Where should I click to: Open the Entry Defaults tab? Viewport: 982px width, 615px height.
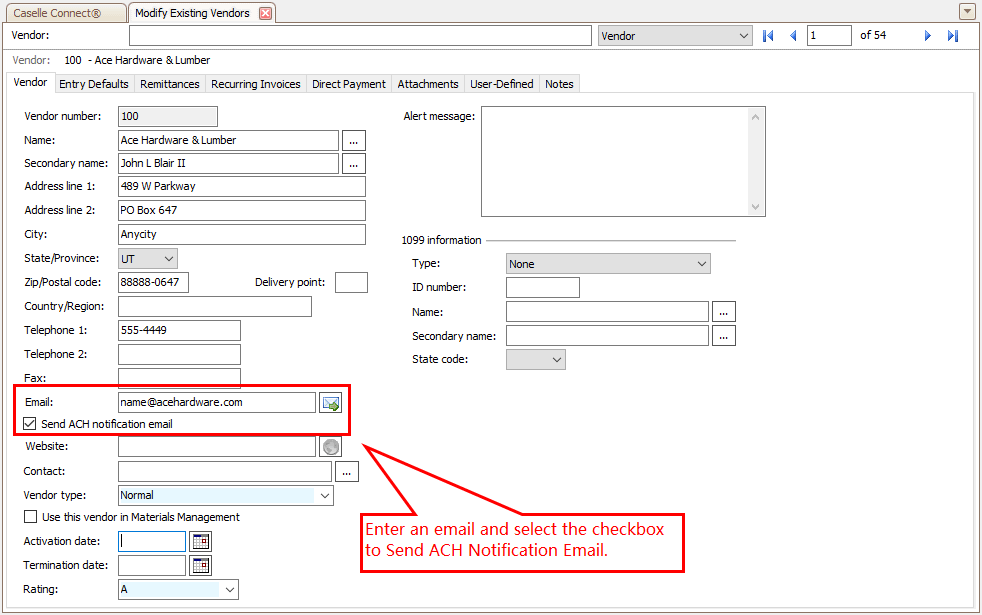point(94,84)
